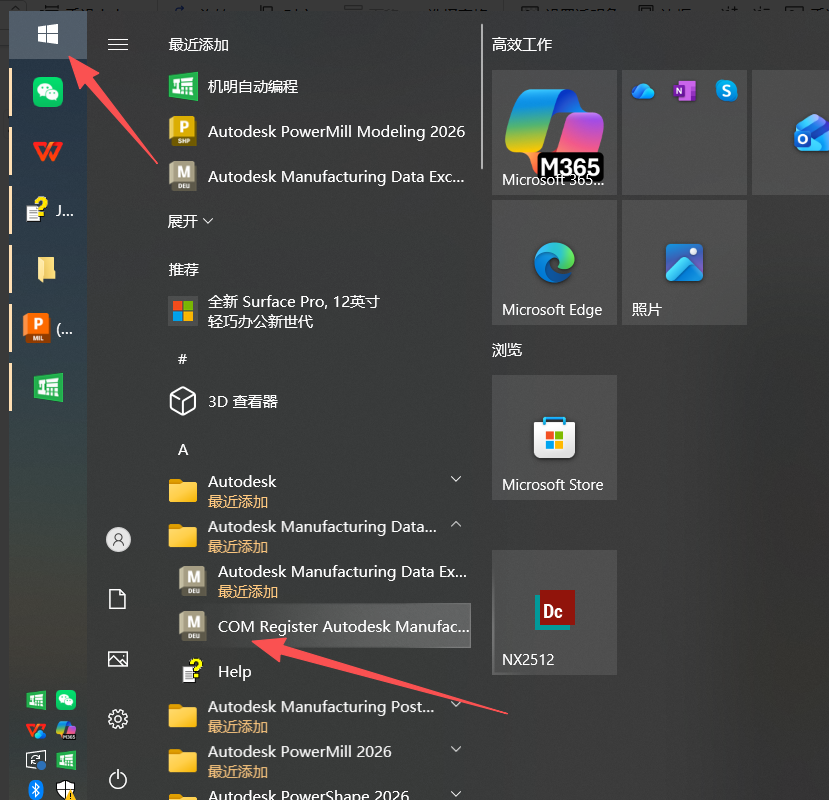The height and width of the screenshot is (800, 829).
Task: Launch 机明自动编程 from recently added
Action: click(317, 86)
